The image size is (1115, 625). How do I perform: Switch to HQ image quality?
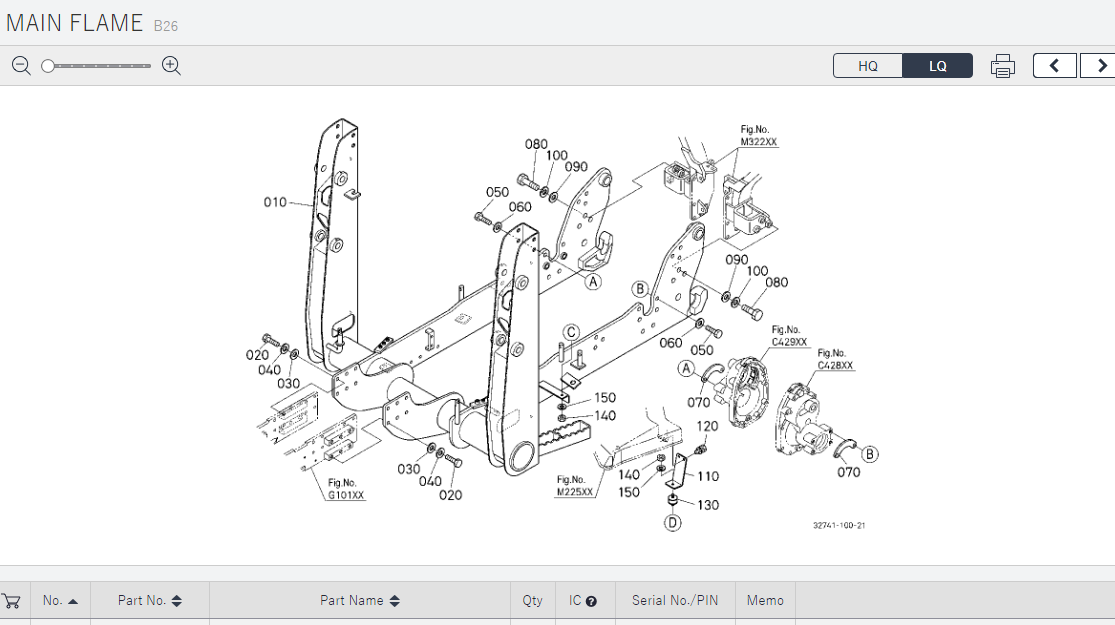coord(868,66)
